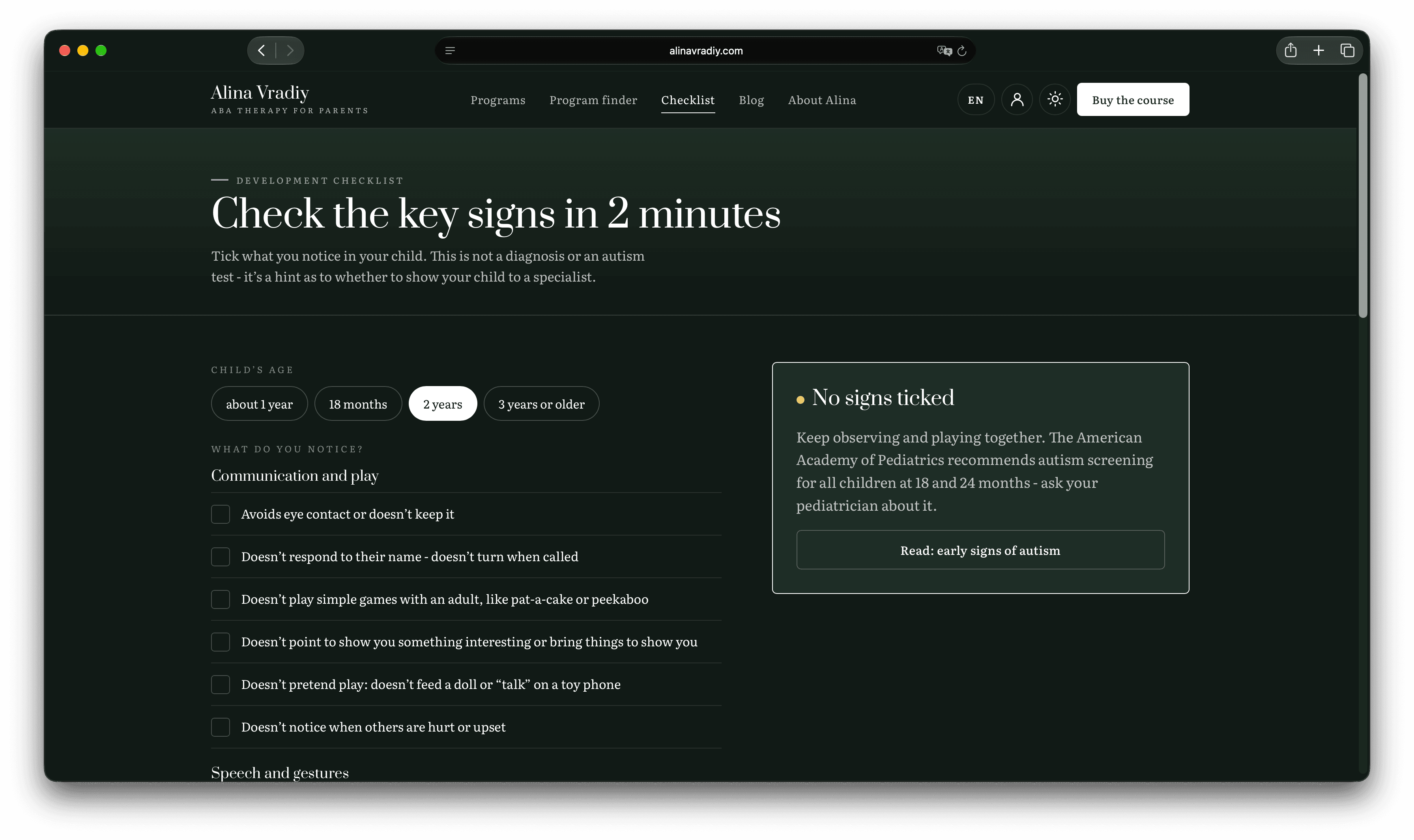This screenshot has height=840, width=1414.
Task: Select the 2 years age option
Action: (443, 403)
